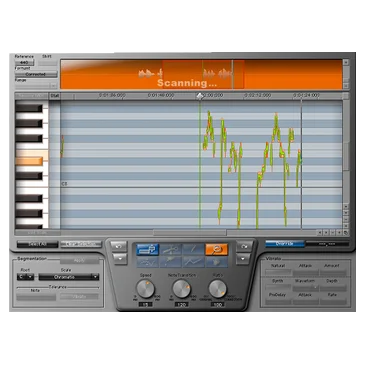The height and width of the screenshot is (365, 365).
Task: Open the Range dropdown arrow
Action: click(54, 86)
